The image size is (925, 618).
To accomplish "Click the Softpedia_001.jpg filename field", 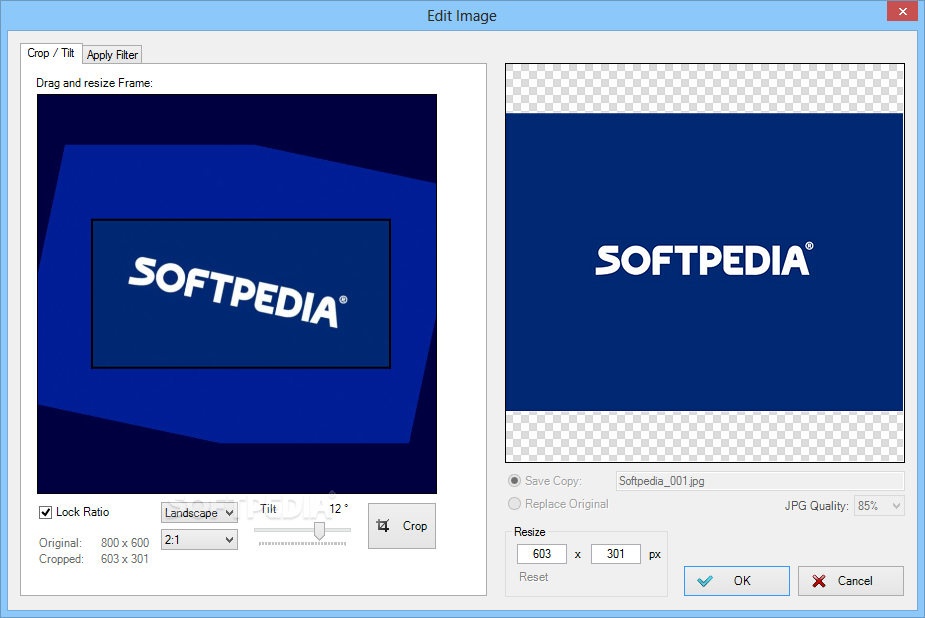I will (x=760, y=481).
